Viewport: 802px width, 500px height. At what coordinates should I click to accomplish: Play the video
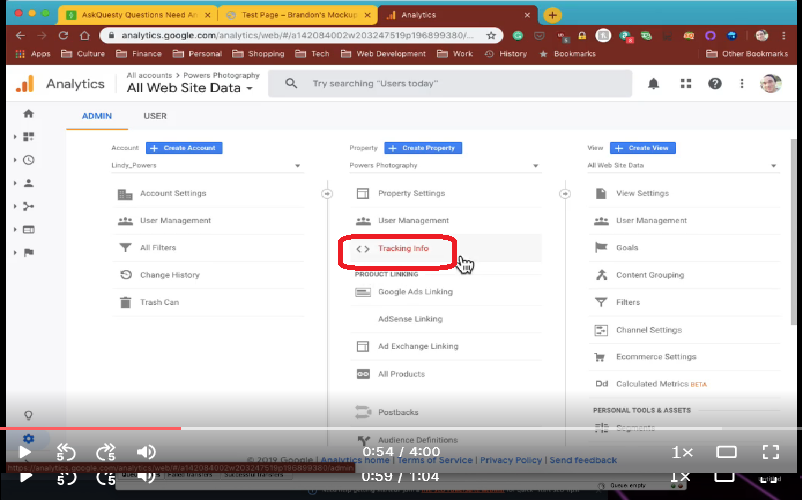25,452
